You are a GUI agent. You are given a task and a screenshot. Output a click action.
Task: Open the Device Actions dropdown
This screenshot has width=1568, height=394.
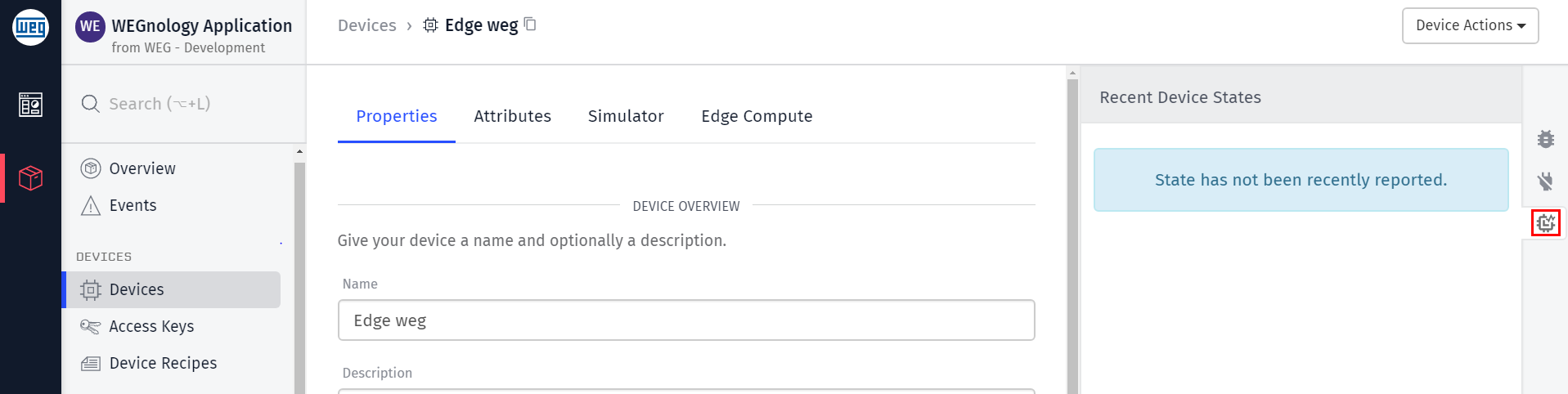1470,25
